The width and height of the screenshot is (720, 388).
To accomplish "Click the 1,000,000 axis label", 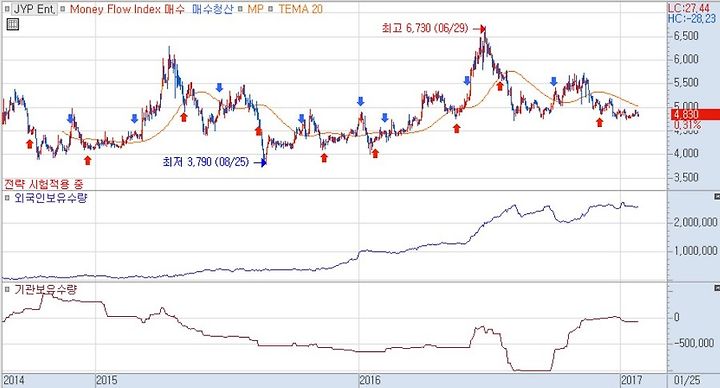I will click(695, 251).
